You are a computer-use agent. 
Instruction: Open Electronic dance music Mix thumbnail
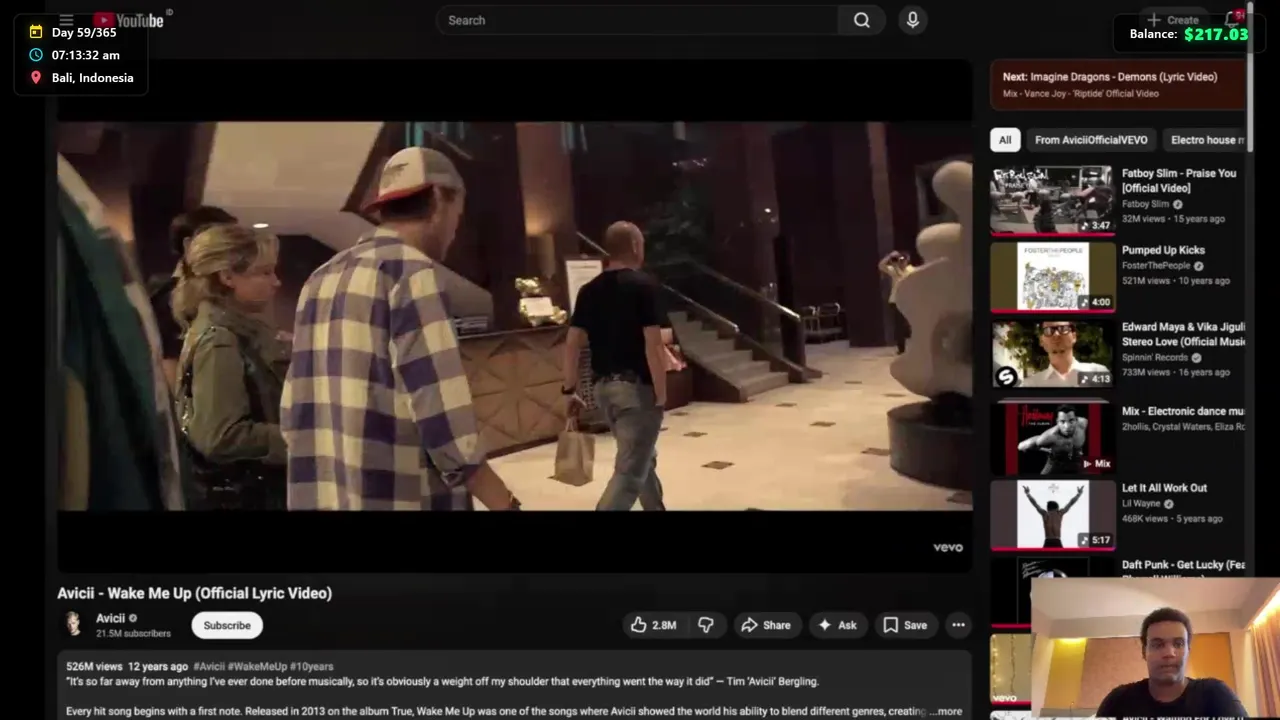click(x=1052, y=438)
